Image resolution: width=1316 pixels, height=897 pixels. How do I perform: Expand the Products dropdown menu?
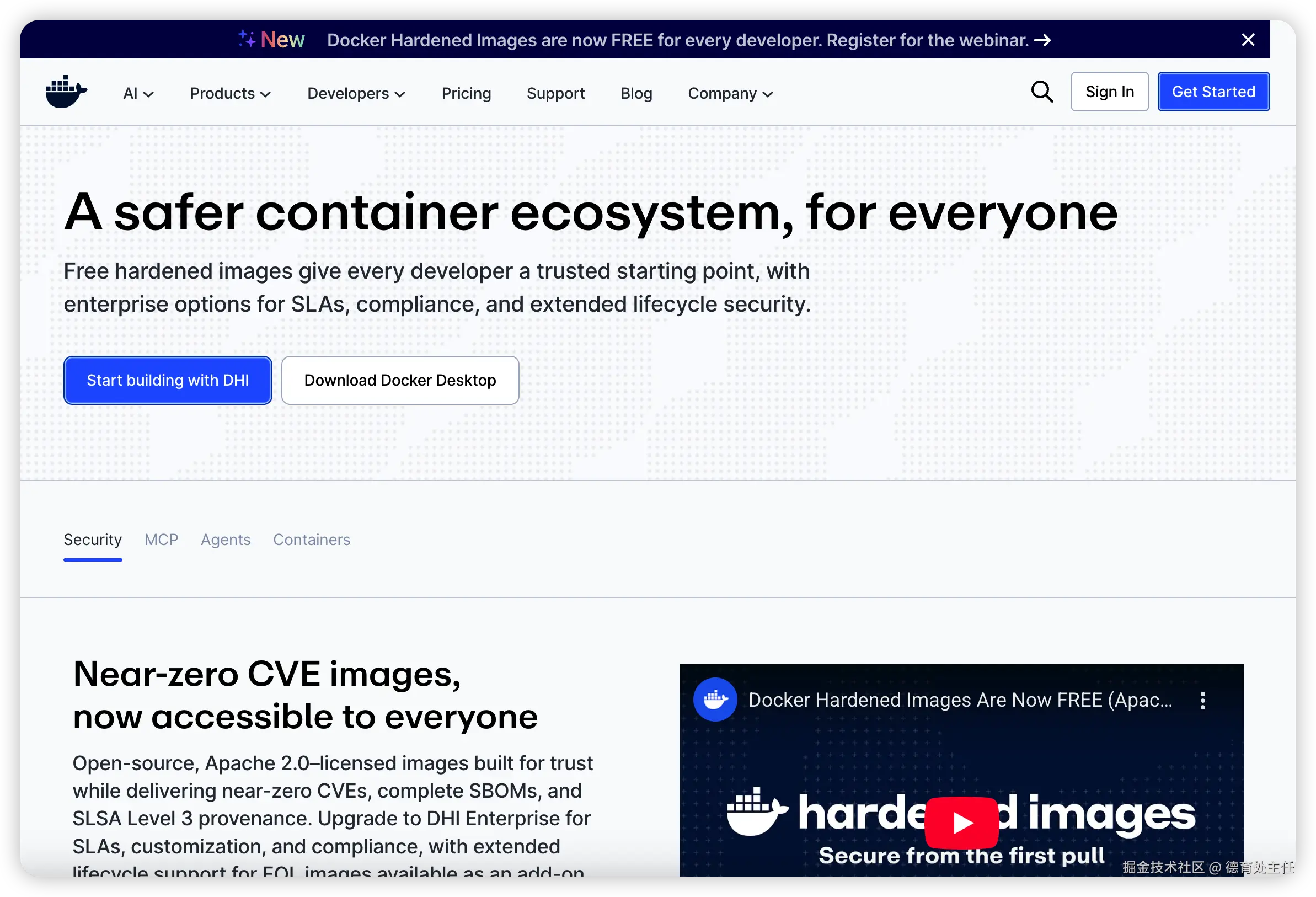click(230, 93)
